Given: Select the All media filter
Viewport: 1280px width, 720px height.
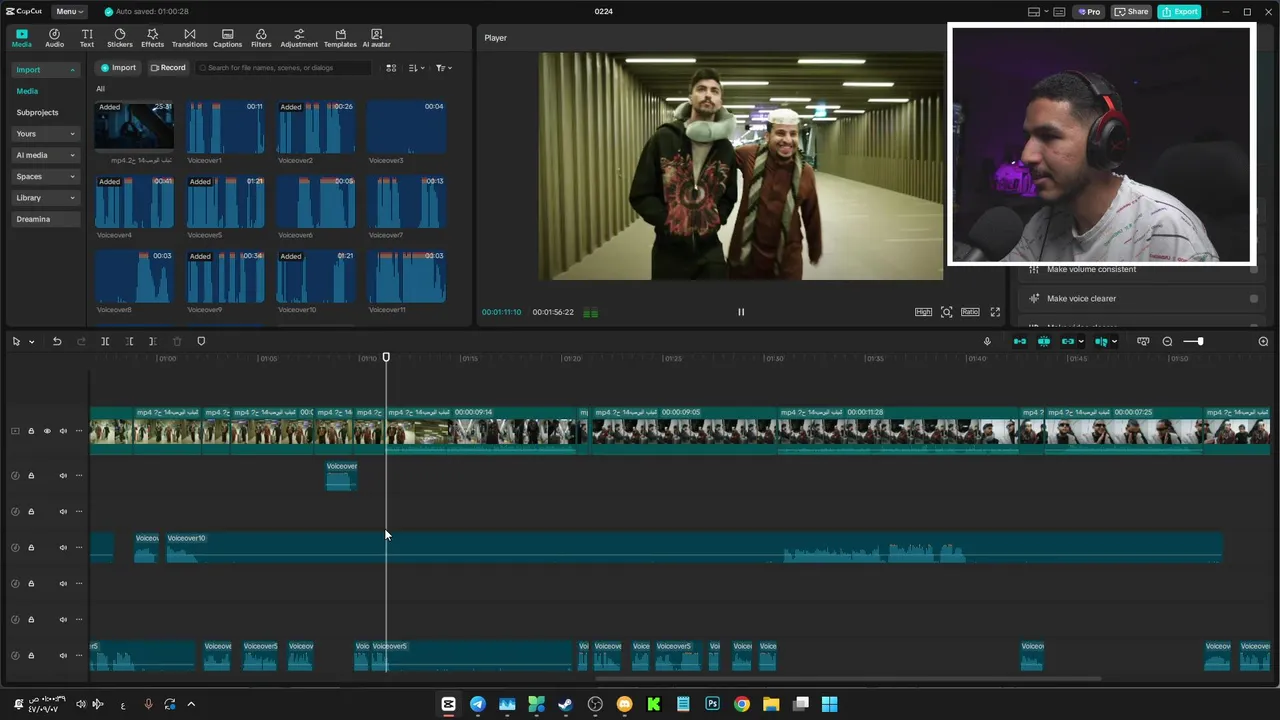Looking at the screenshot, I should point(100,89).
